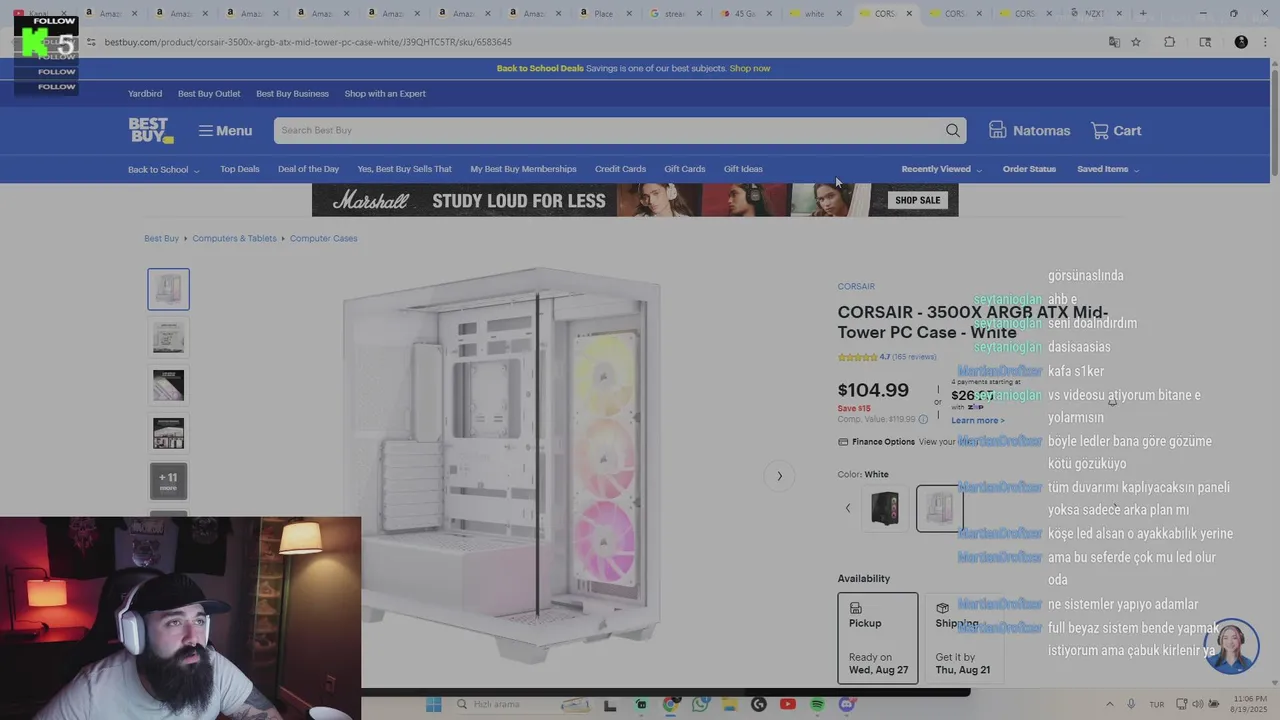
Task: Click Computer Cases breadcrumb
Action: coord(323,239)
